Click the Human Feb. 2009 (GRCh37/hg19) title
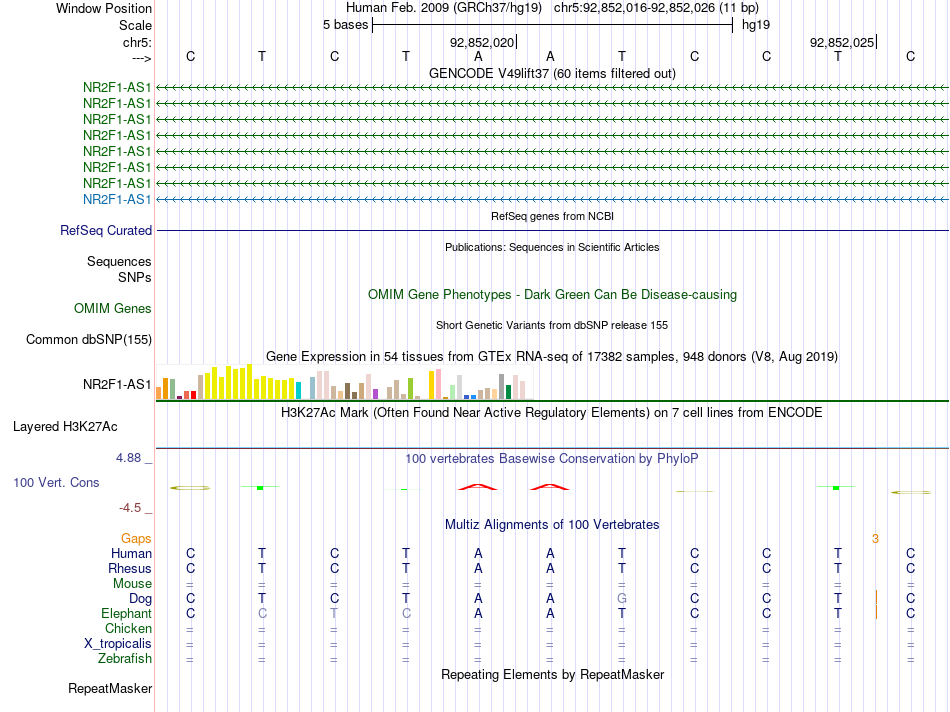The image size is (950, 712). 443,8
